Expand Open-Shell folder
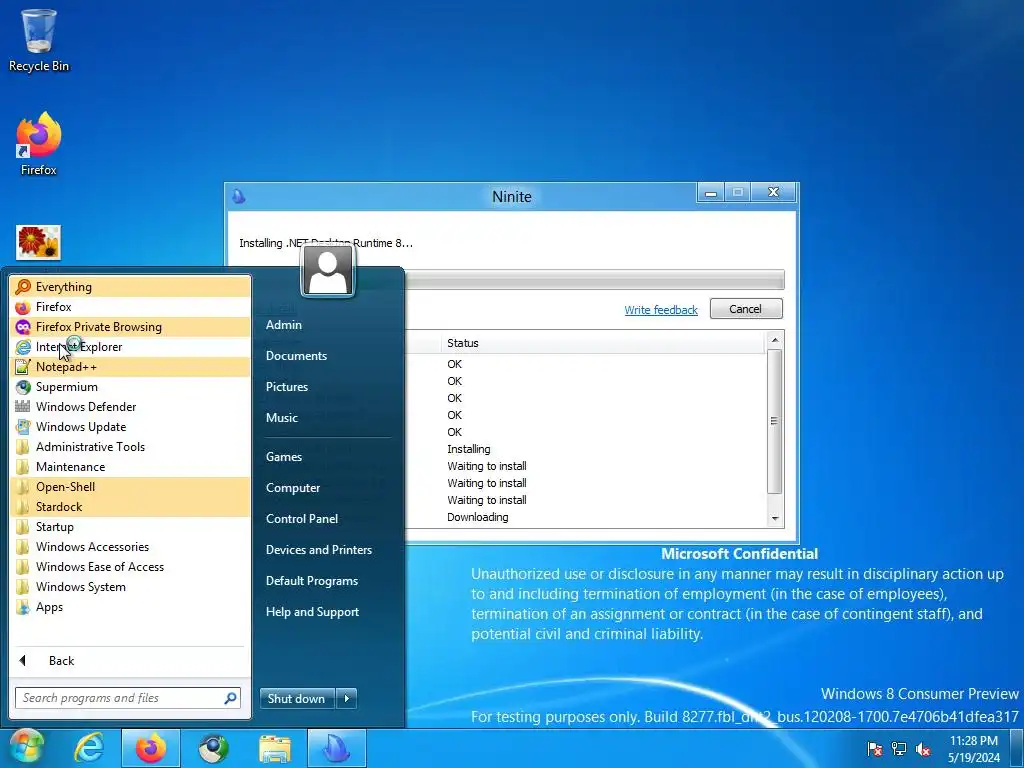Viewport: 1024px width, 768px height. tap(131, 487)
